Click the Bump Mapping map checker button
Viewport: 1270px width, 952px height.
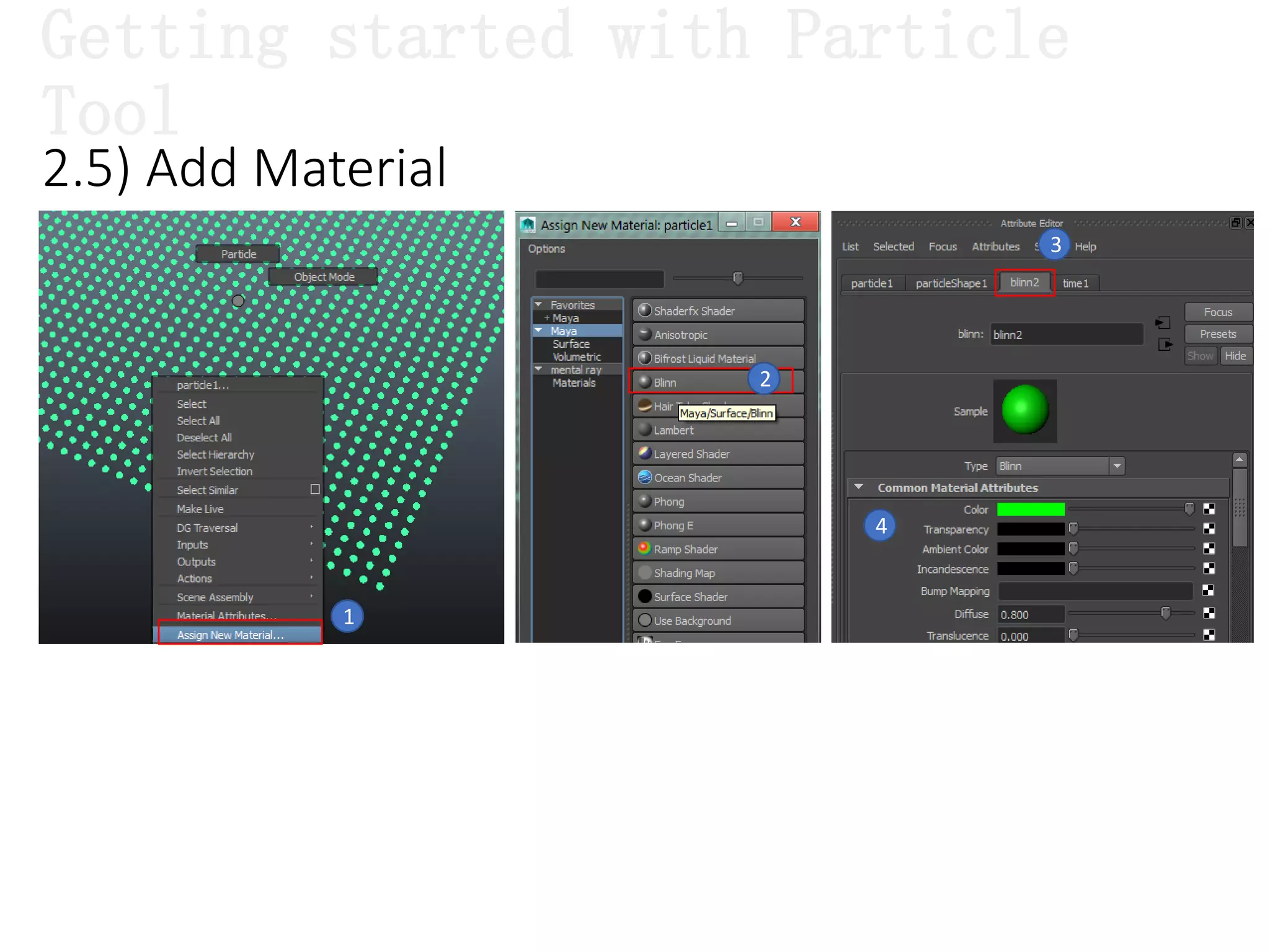coord(1209,590)
